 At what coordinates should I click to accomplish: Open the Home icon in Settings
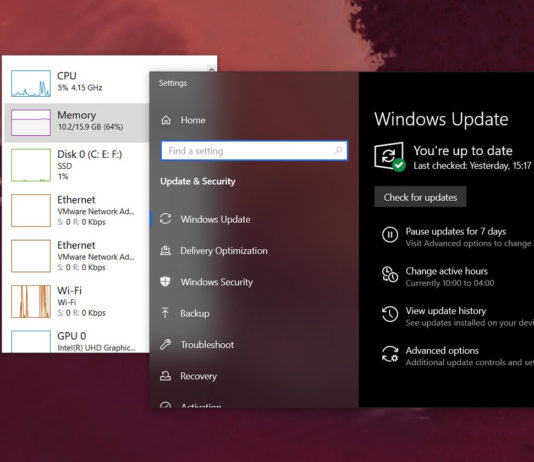pos(166,120)
